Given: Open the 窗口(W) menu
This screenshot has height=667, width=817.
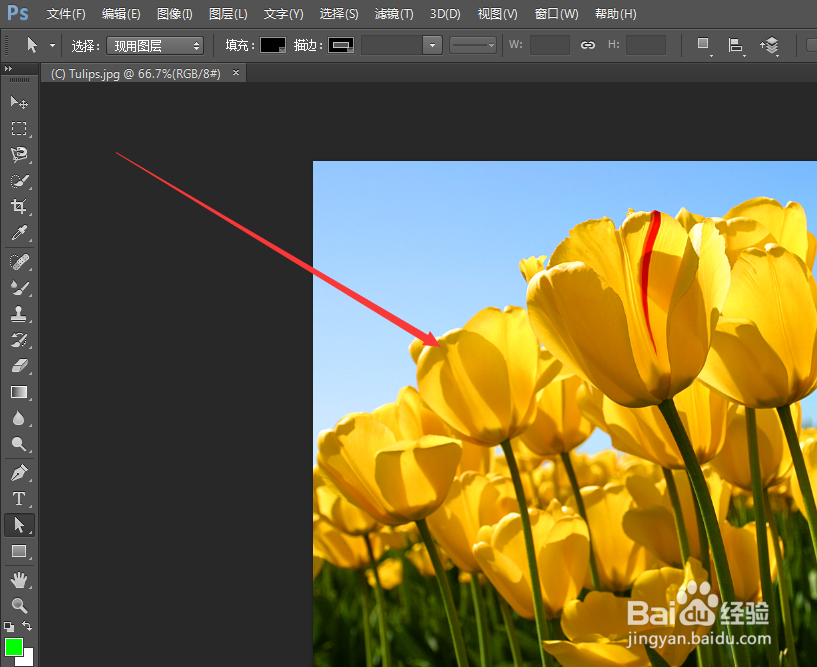Looking at the screenshot, I should pyautogui.click(x=556, y=14).
